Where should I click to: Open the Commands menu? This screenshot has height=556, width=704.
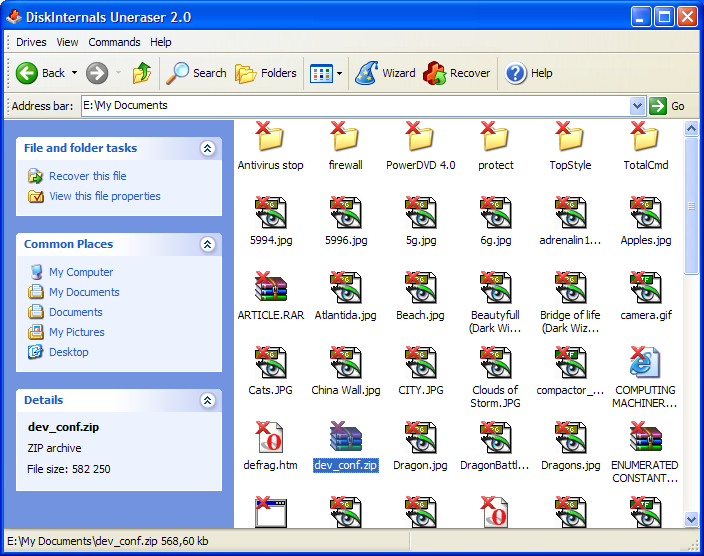click(114, 42)
